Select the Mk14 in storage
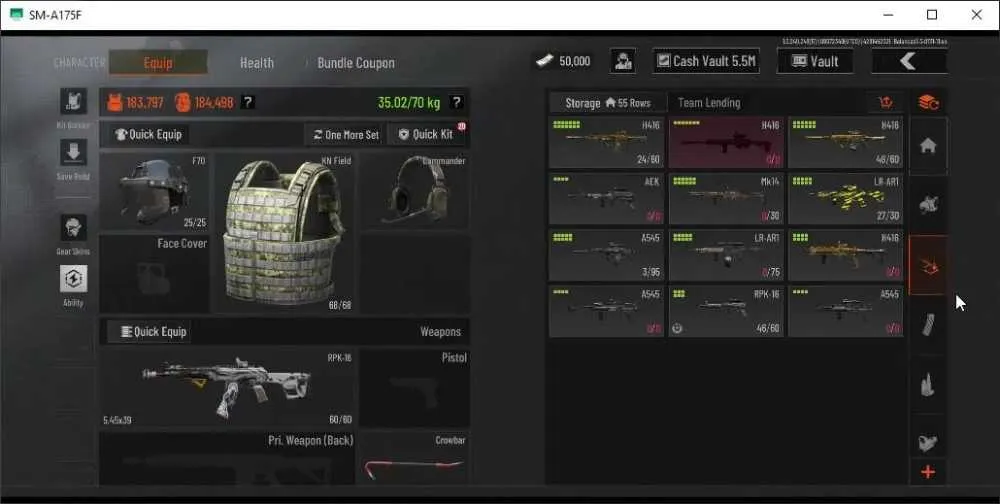 726,199
